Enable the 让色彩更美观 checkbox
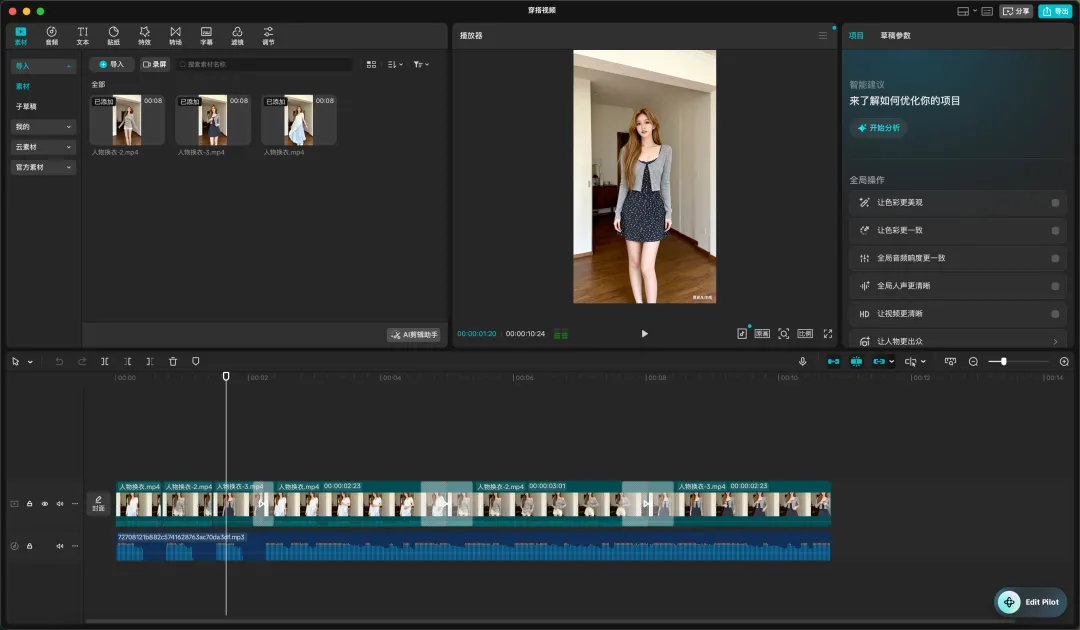The image size is (1080, 630). pyautogui.click(x=1055, y=203)
